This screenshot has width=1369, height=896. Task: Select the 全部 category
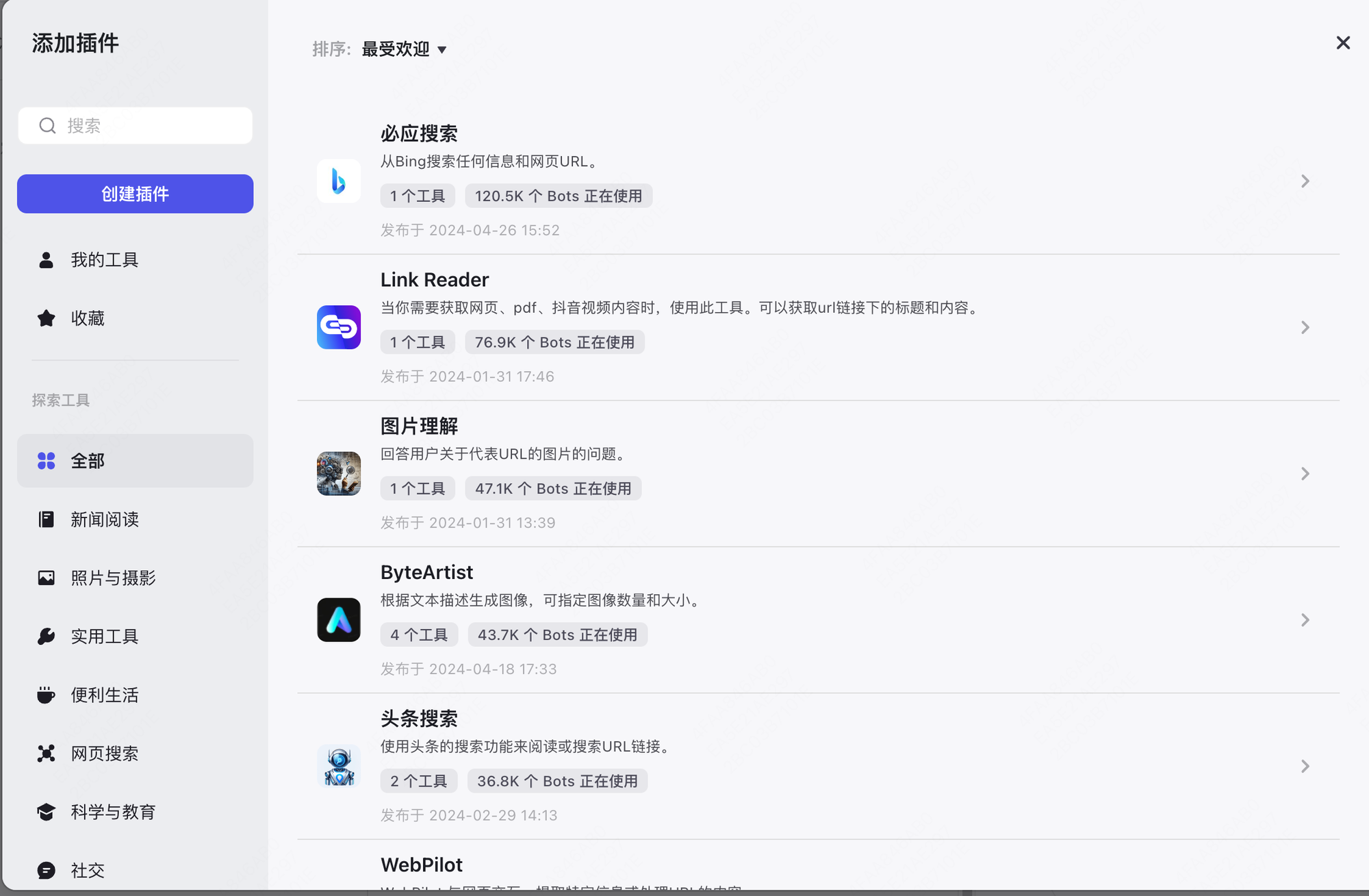click(x=135, y=461)
